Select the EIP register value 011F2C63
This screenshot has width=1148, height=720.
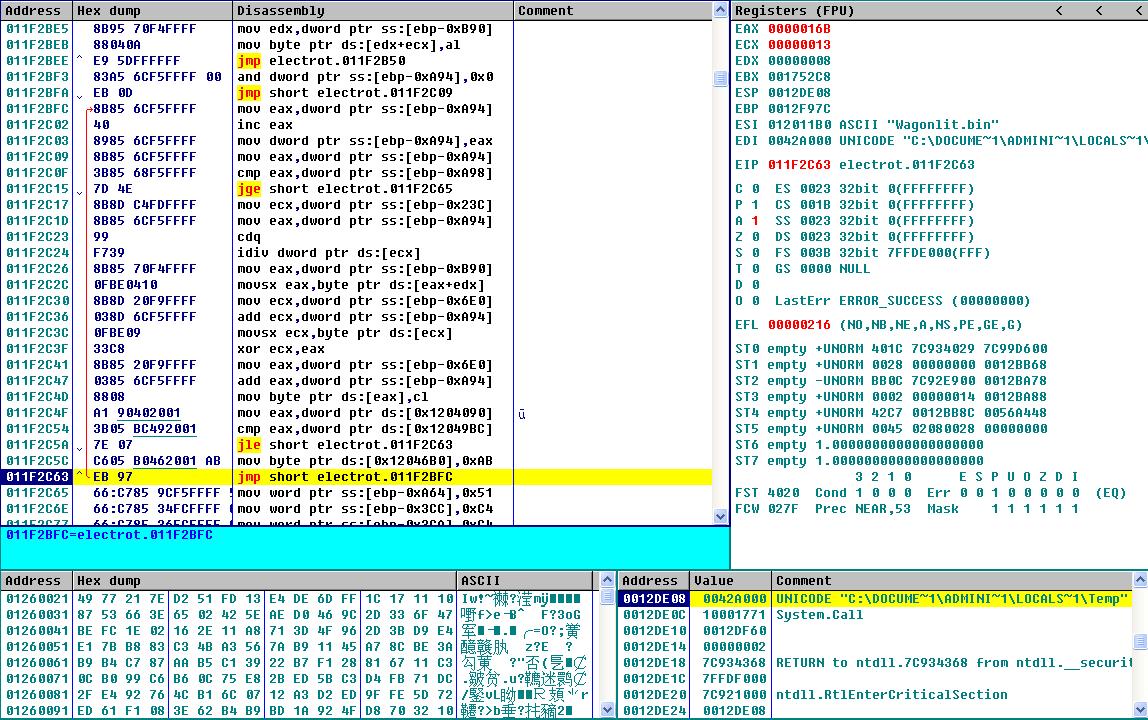tap(799, 165)
